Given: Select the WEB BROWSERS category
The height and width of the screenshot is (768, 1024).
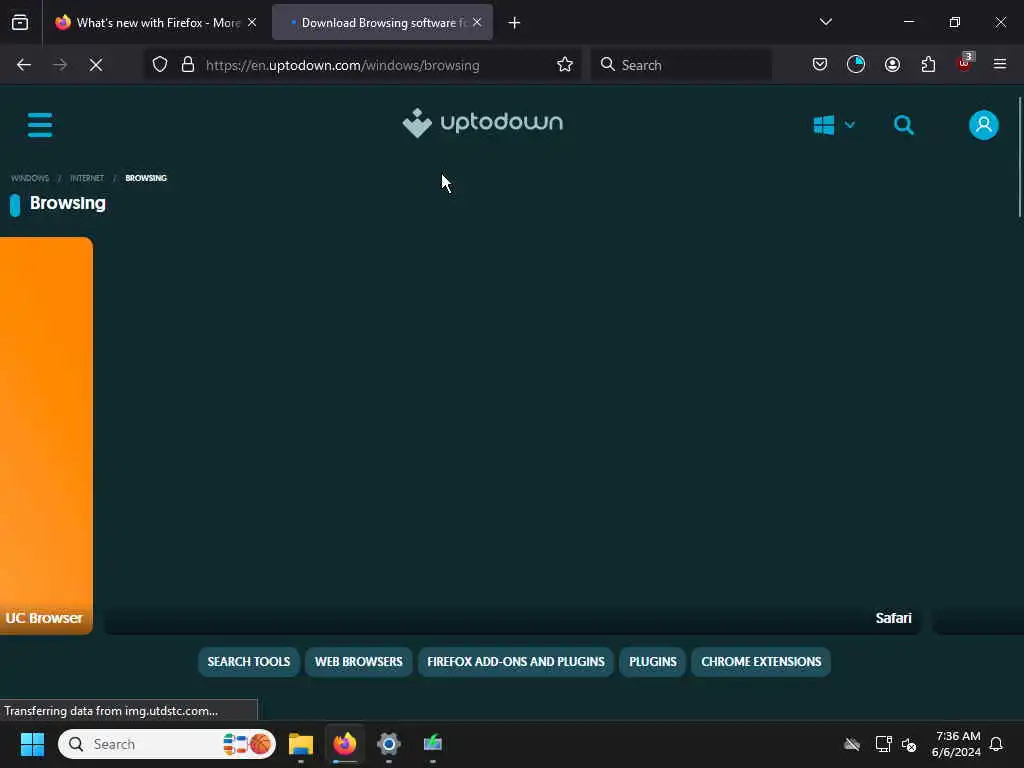Looking at the screenshot, I should click(359, 662).
